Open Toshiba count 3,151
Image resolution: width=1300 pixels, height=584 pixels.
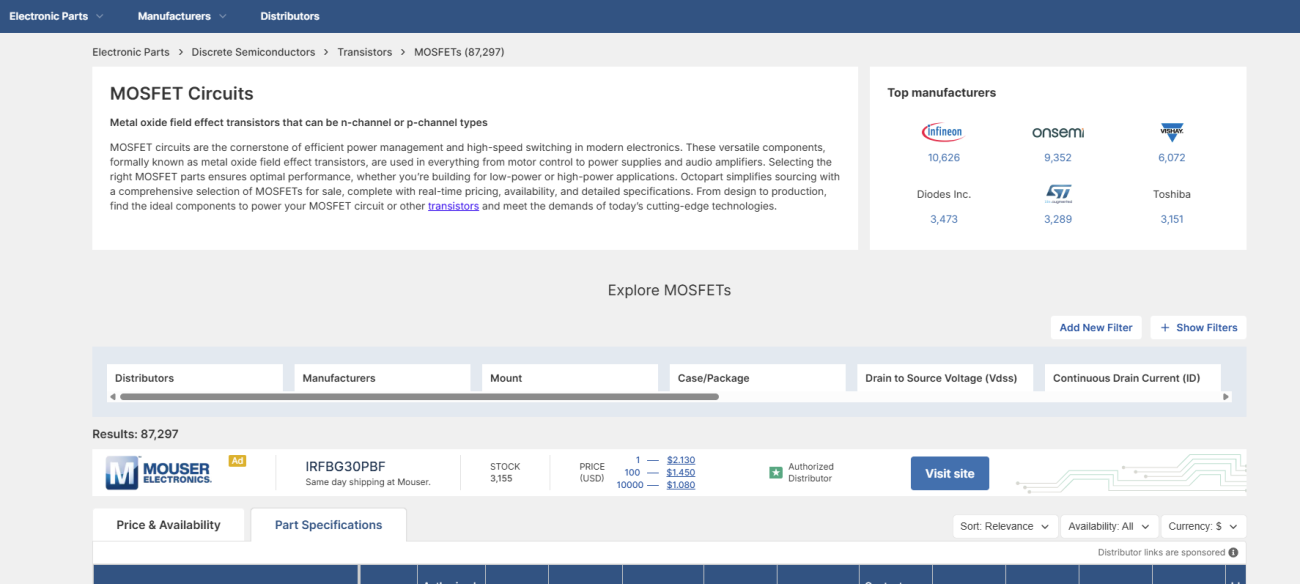point(1172,219)
